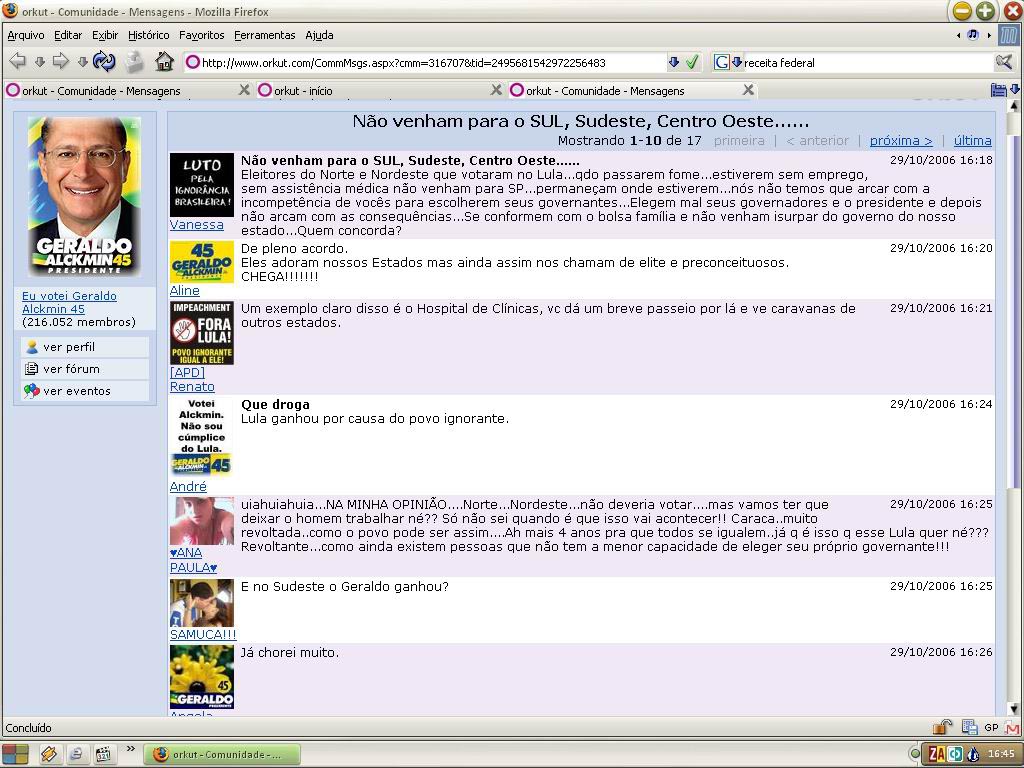Click the lock icon in the status bar
Image resolution: width=1024 pixels, height=768 pixels.
coord(942,726)
